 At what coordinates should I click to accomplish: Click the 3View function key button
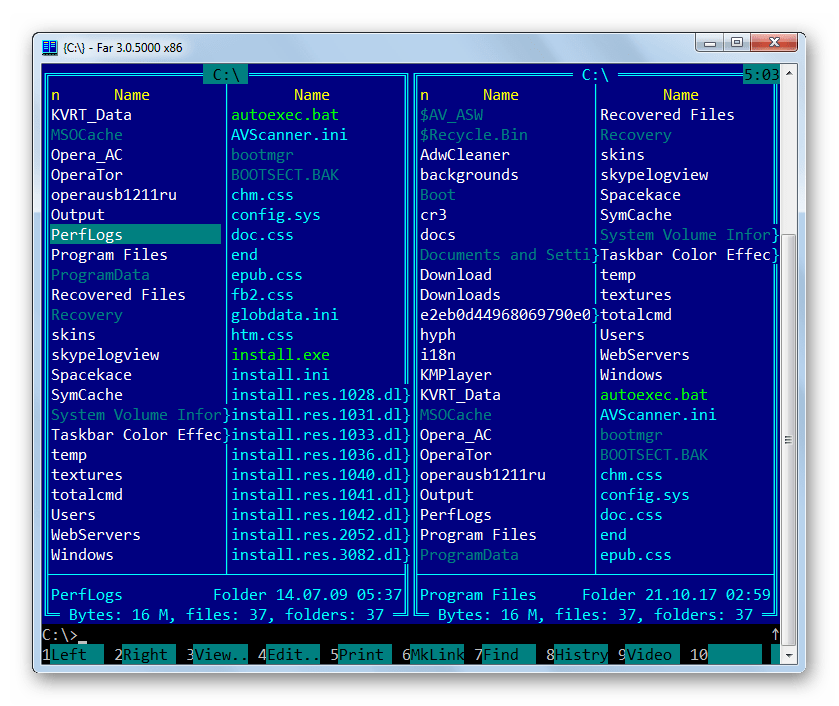pyautogui.click(x=217, y=655)
